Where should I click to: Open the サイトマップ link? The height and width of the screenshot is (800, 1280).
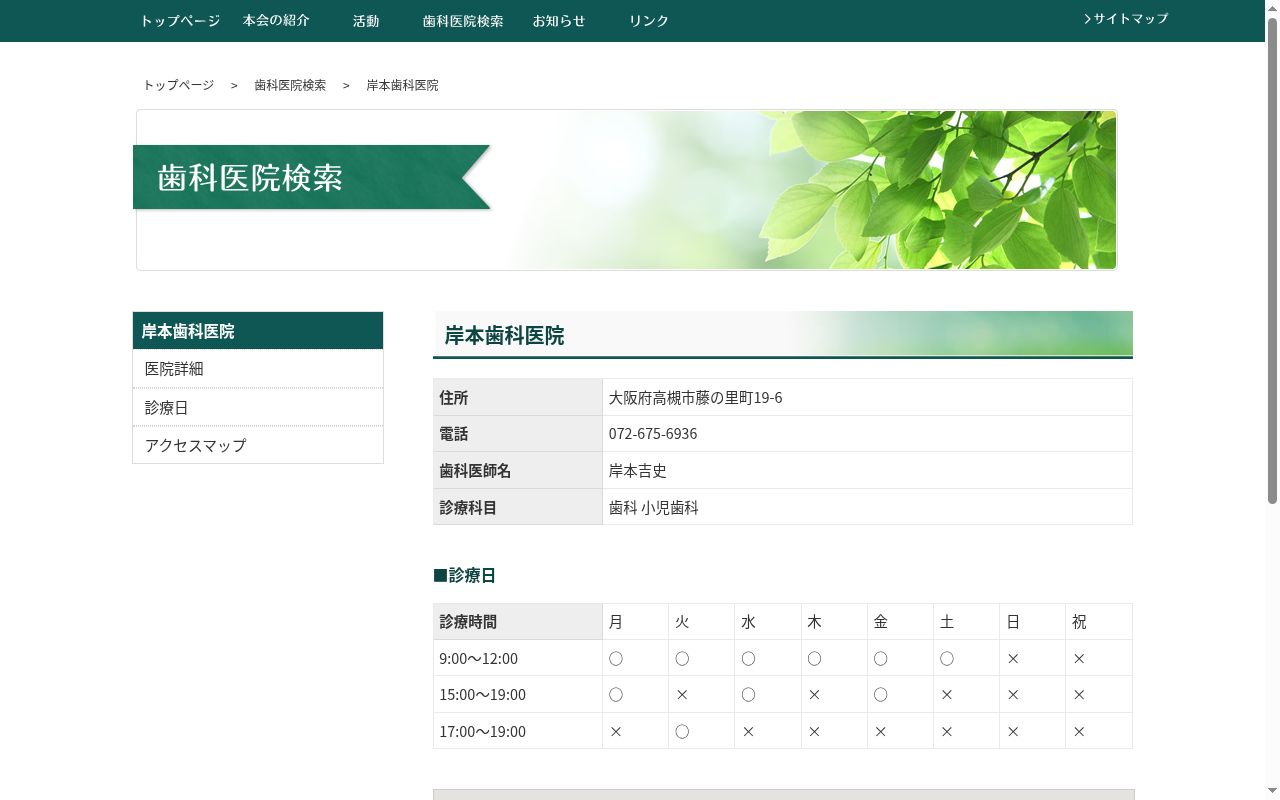[1126, 18]
